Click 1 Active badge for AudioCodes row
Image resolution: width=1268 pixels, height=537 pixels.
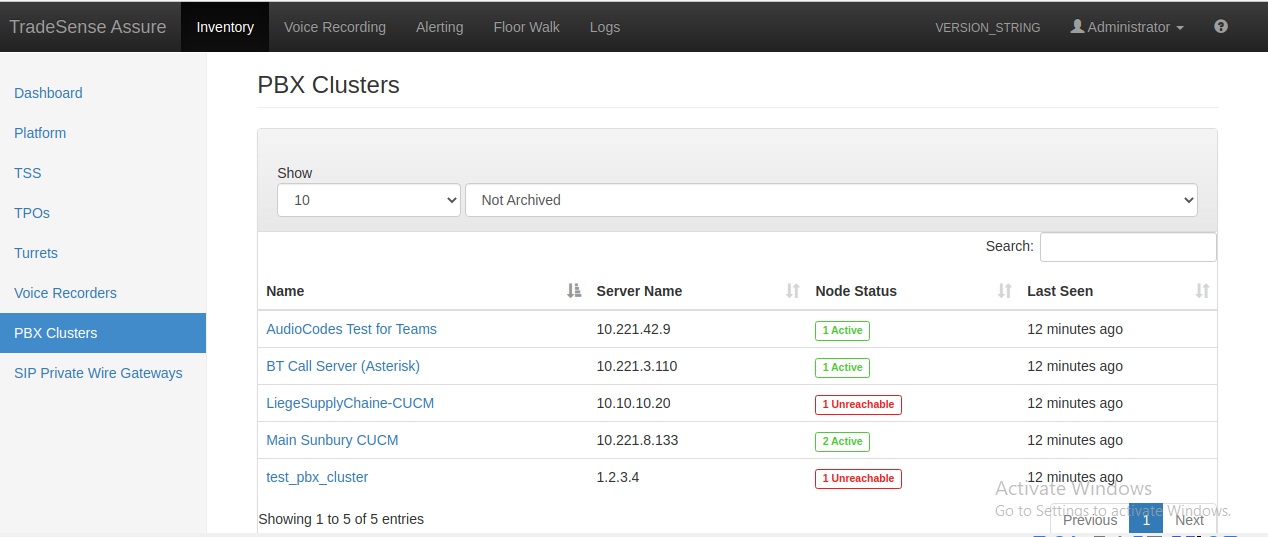click(x=842, y=330)
